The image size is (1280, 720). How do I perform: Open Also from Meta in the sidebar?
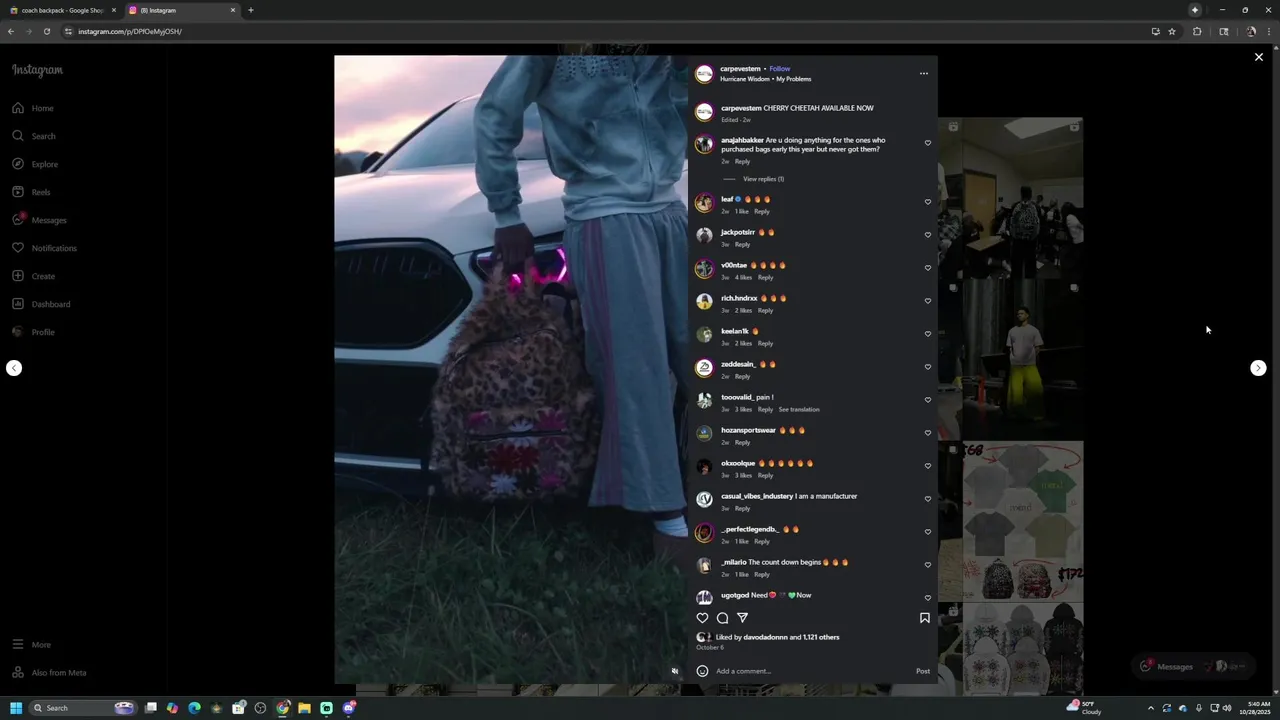tap(49, 673)
